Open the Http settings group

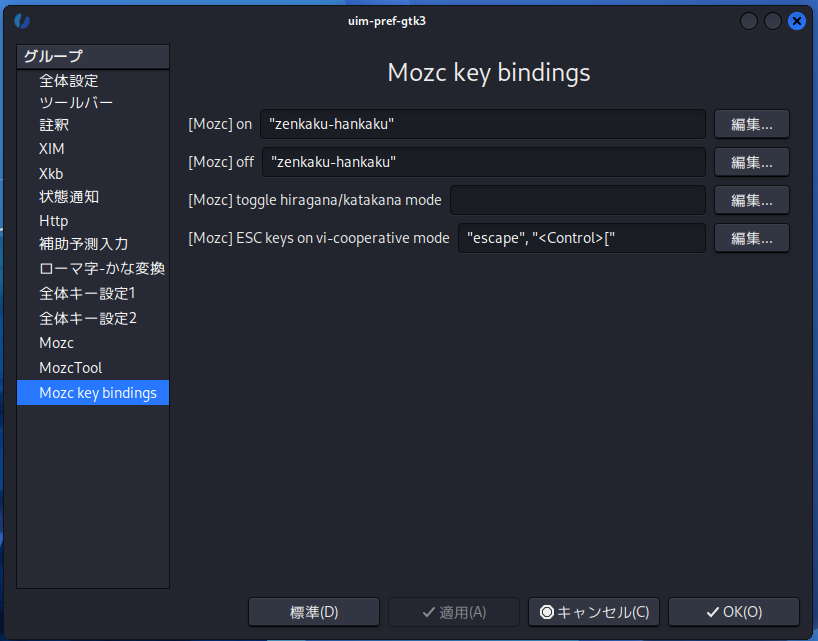(93, 221)
